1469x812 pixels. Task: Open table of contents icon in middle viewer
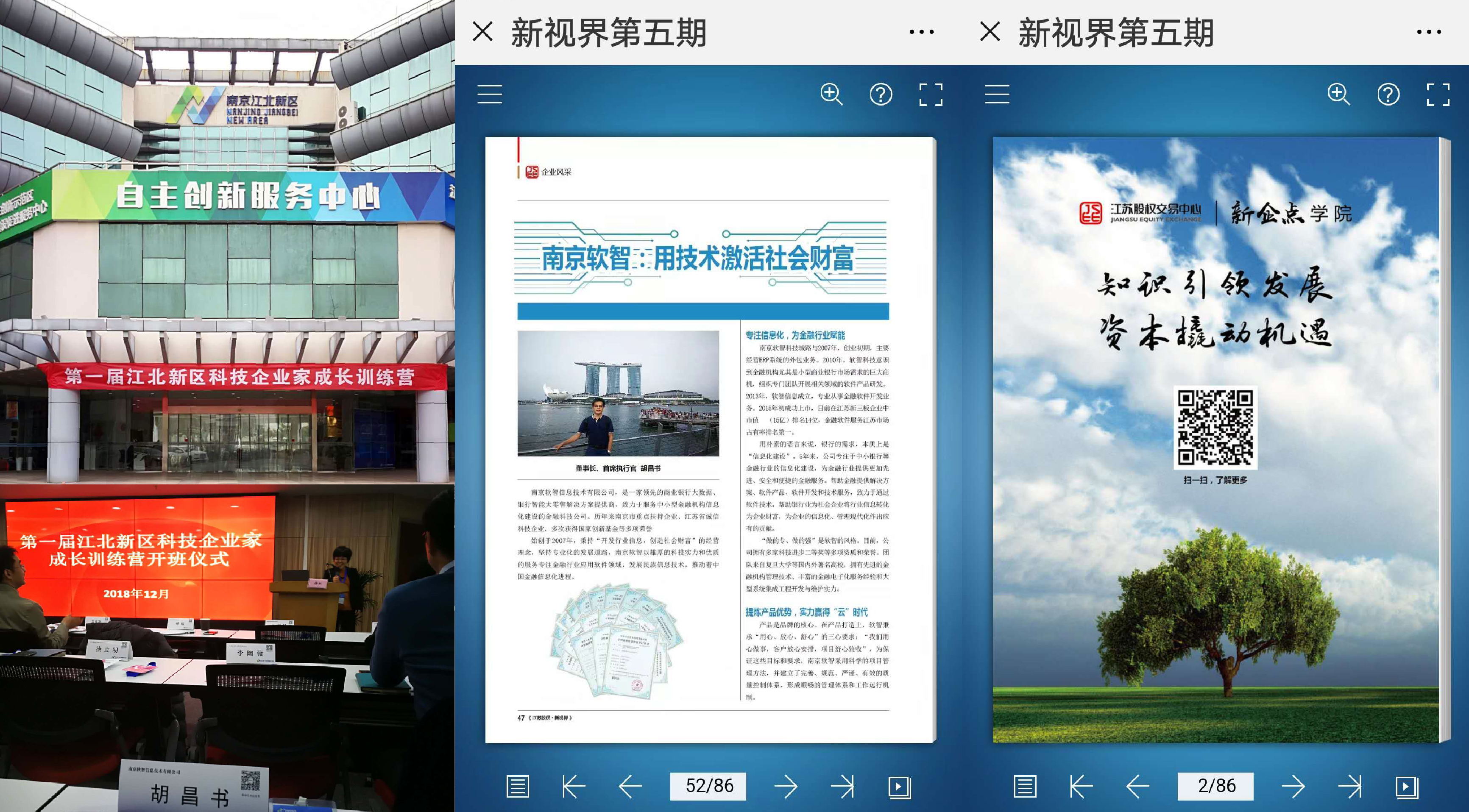point(518,786)
